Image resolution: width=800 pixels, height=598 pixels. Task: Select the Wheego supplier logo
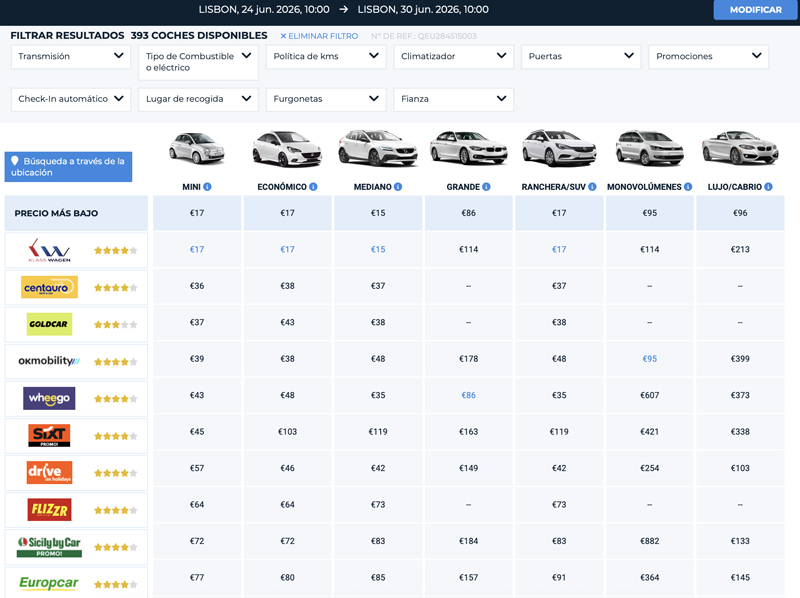(x=49, y=398)
